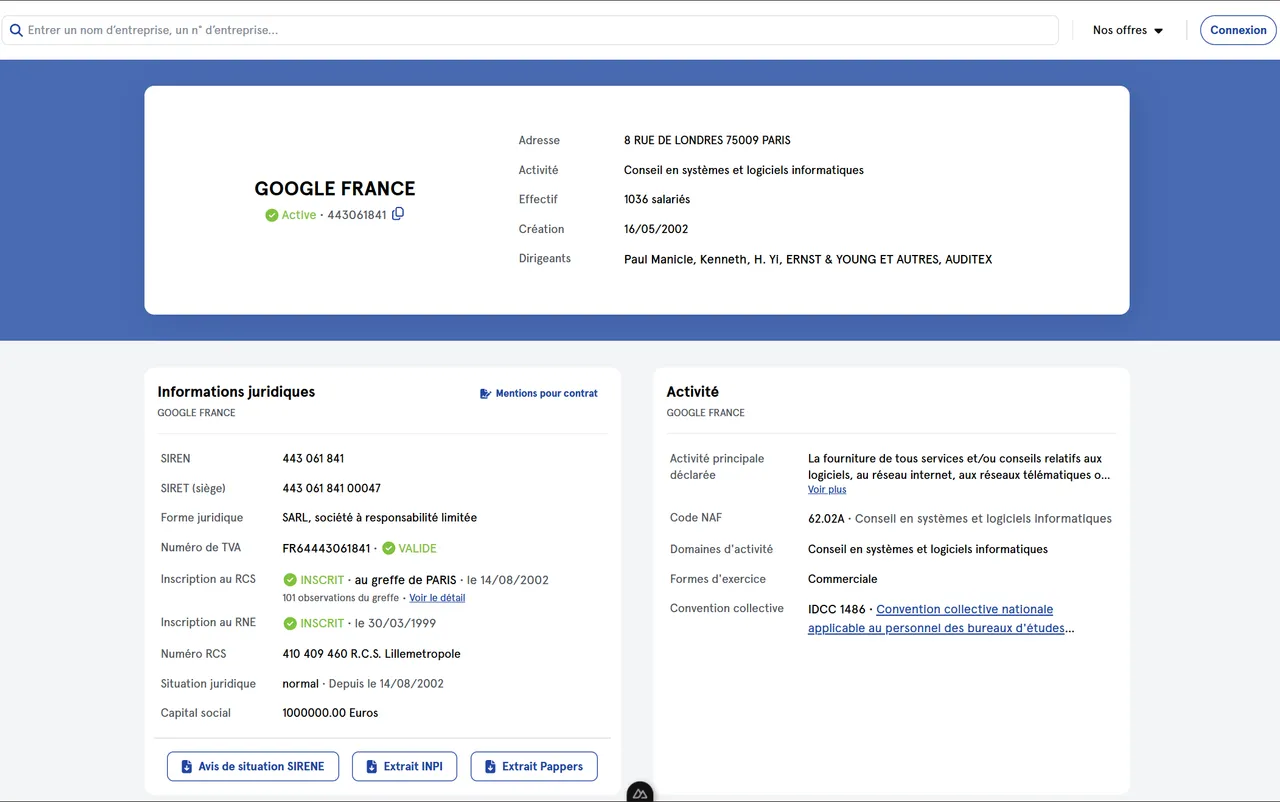Screen dimensions: 1280x802
Task: Copy the SIREN number 443061841
Action: pyautogui.click(x=398, y=214)
